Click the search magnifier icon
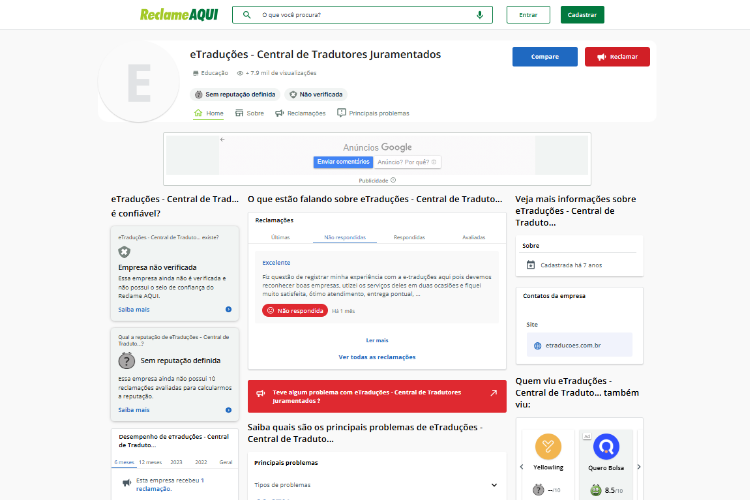The height and width of the screenshot is (500, 750). coord(246,15)
